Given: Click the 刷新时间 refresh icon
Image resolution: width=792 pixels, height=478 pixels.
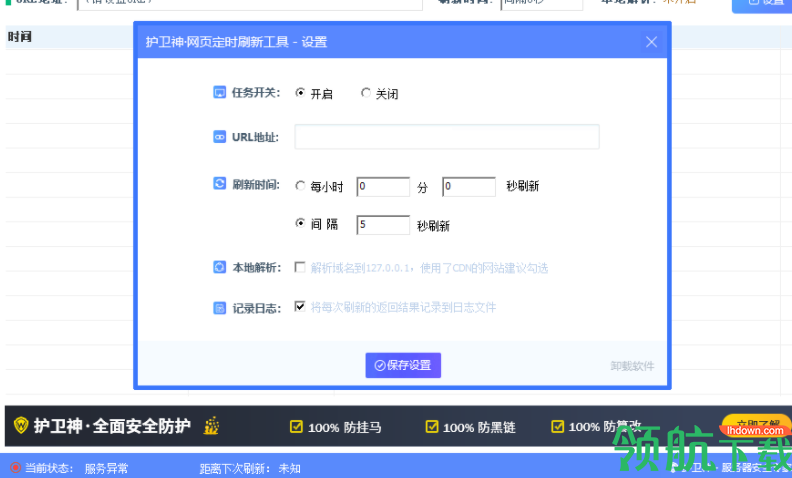Looking at the screenshot, I should [x=219, y=183].
